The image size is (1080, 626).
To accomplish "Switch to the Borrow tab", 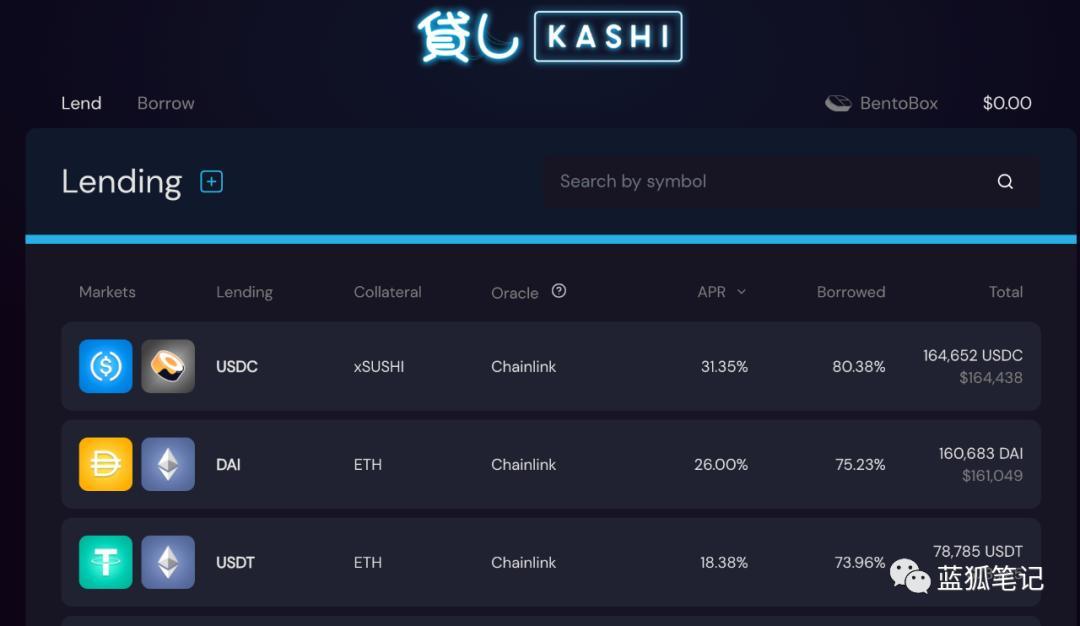I will tap(166, 103).
